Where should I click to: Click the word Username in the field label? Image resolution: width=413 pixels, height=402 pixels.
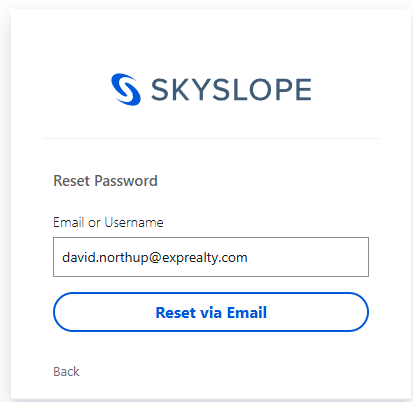click(134, 222)
